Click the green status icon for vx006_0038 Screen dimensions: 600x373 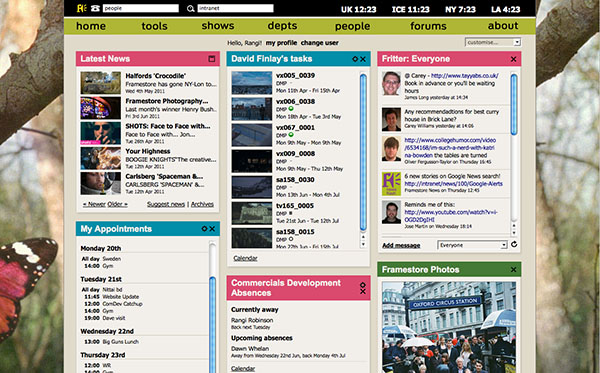coord(291,109)
